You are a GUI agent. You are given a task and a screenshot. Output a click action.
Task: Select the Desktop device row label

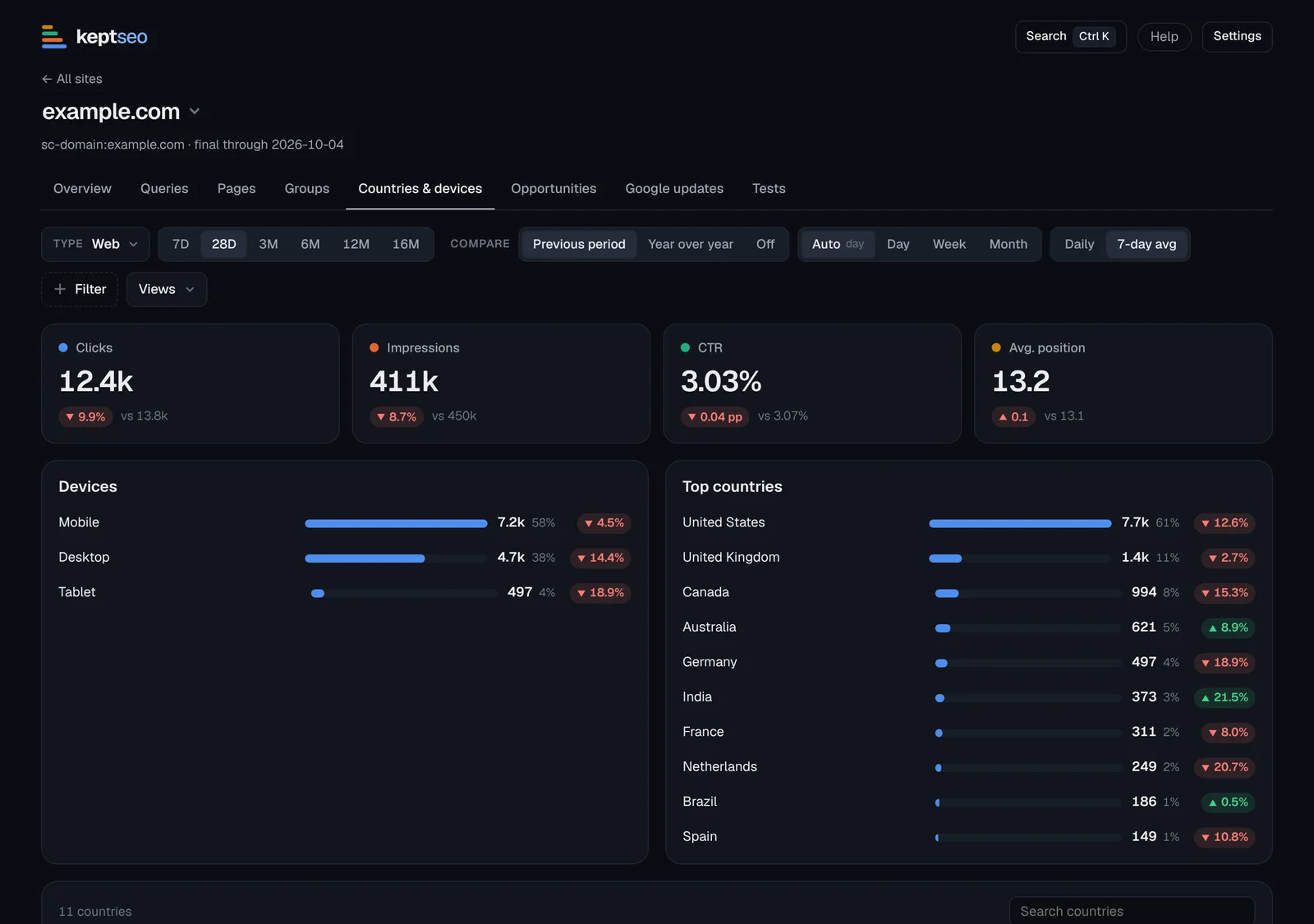(x=84, y=557)
